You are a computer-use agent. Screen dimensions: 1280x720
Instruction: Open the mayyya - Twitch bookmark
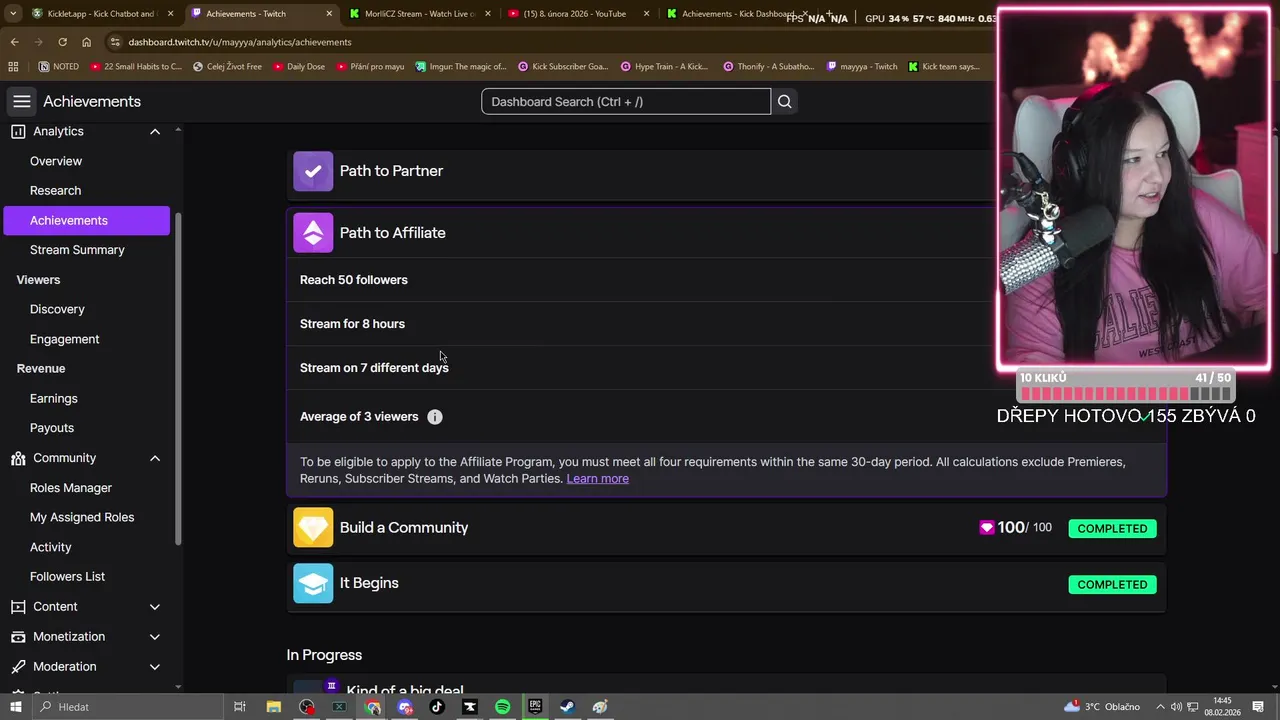point(861,67)
